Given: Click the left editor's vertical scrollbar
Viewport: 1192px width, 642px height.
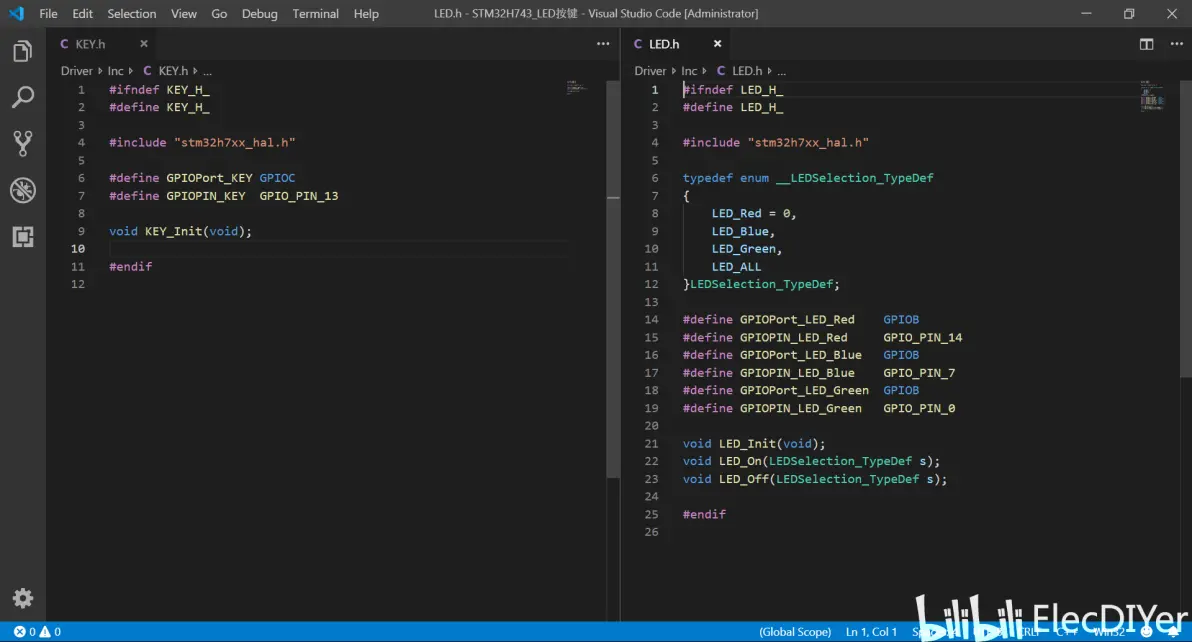Looking at the screenshot, I should pyautogui.click(x=613, y=280).
